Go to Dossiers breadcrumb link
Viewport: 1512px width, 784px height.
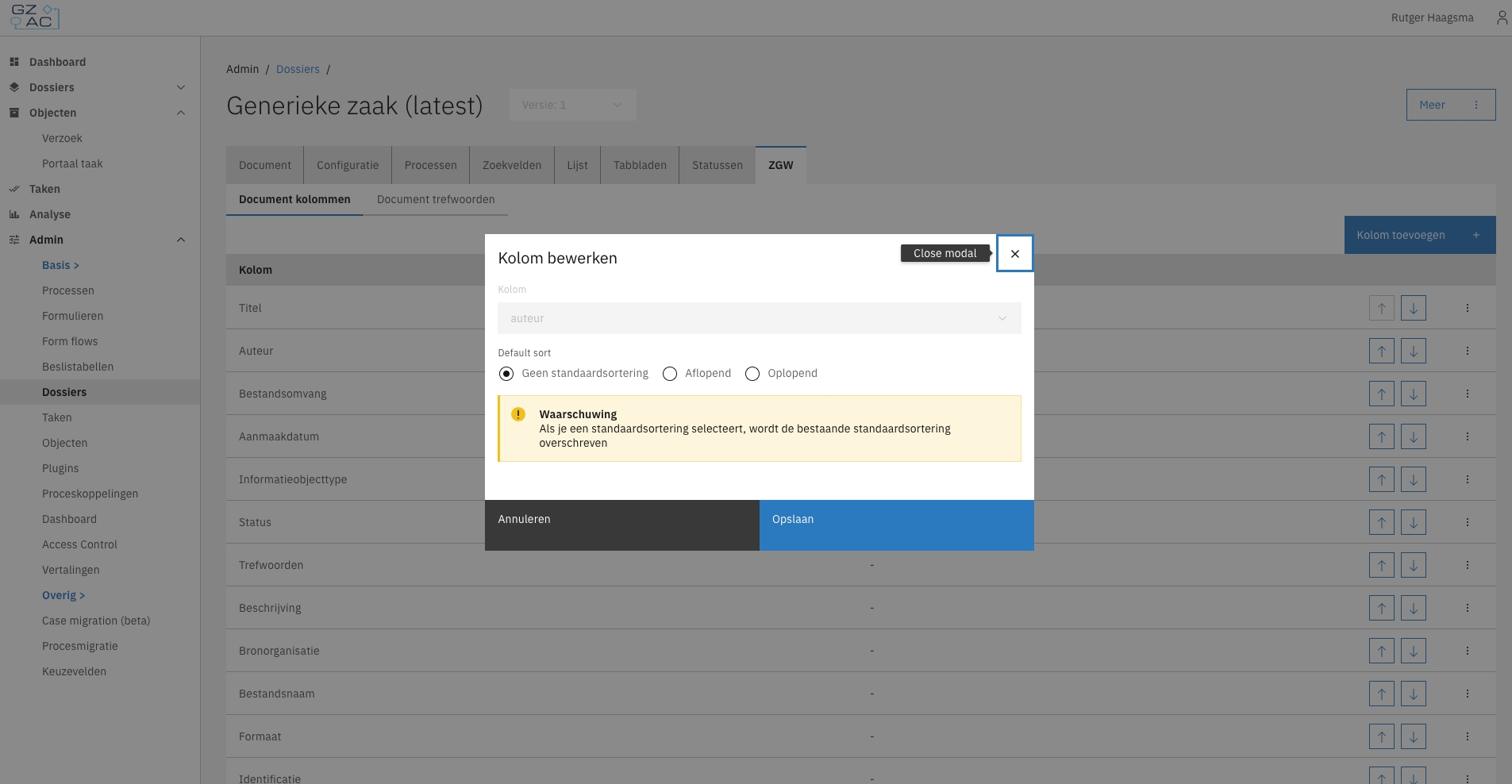298,69
